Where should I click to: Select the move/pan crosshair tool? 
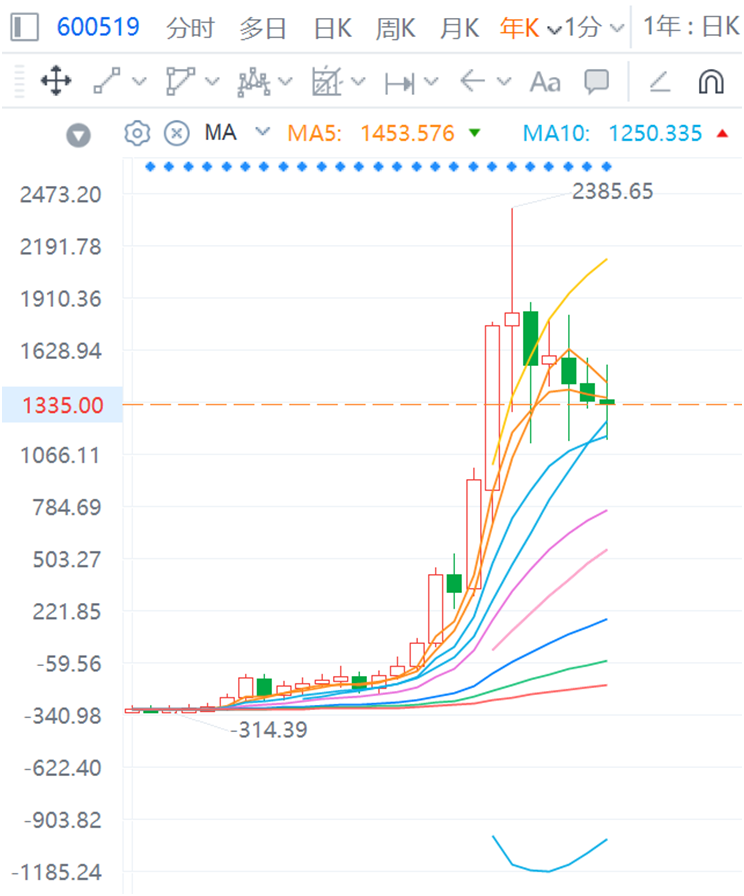coord(56,82)
